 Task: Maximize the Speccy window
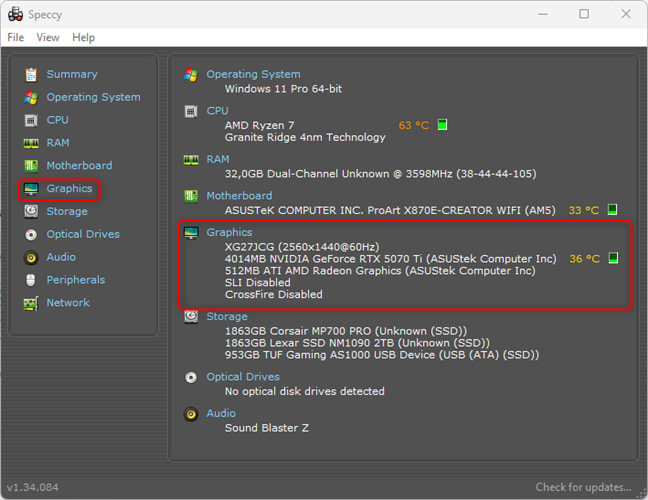pyautogui.click(x=584, y=14)
